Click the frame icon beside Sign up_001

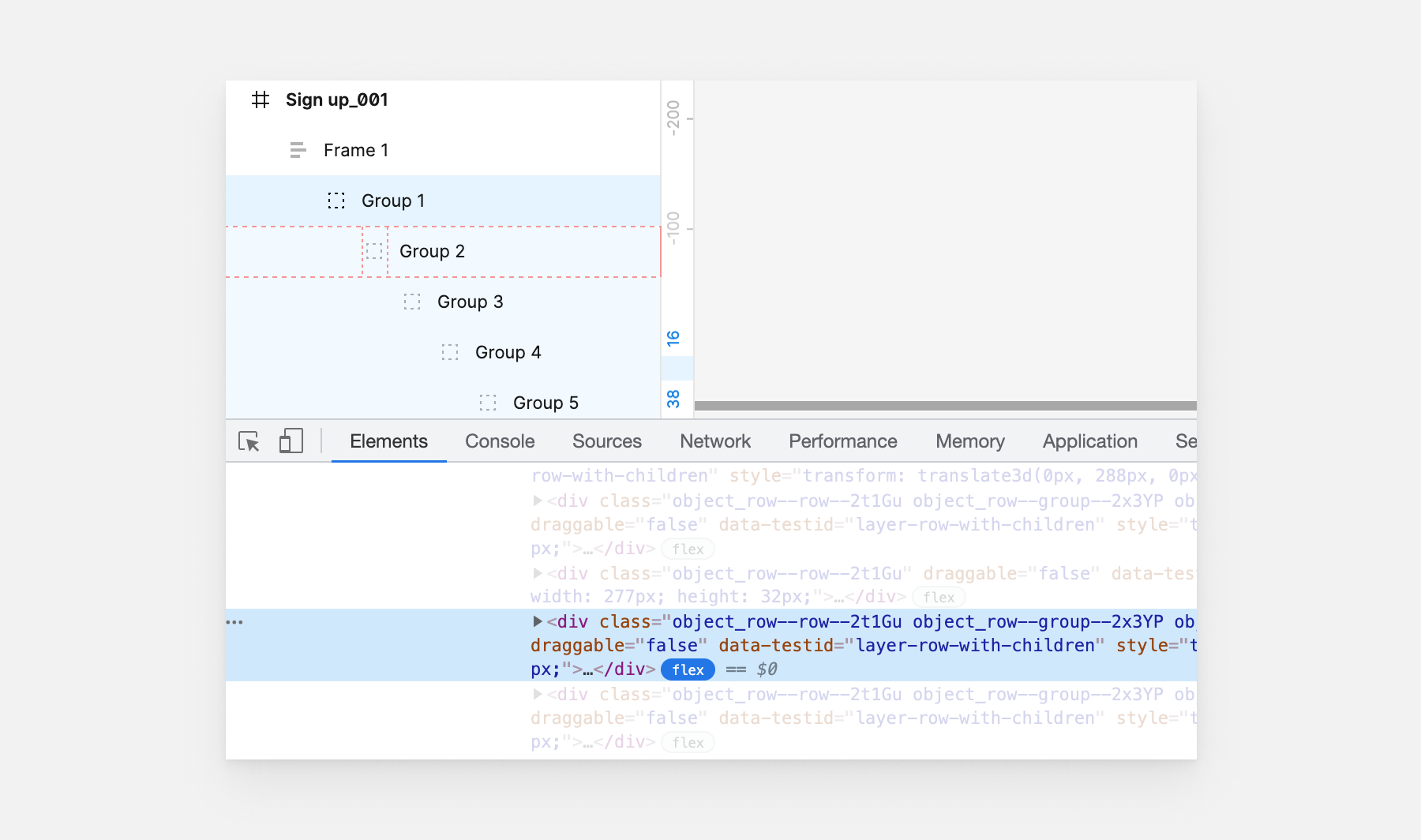click(x=261, y=100)
